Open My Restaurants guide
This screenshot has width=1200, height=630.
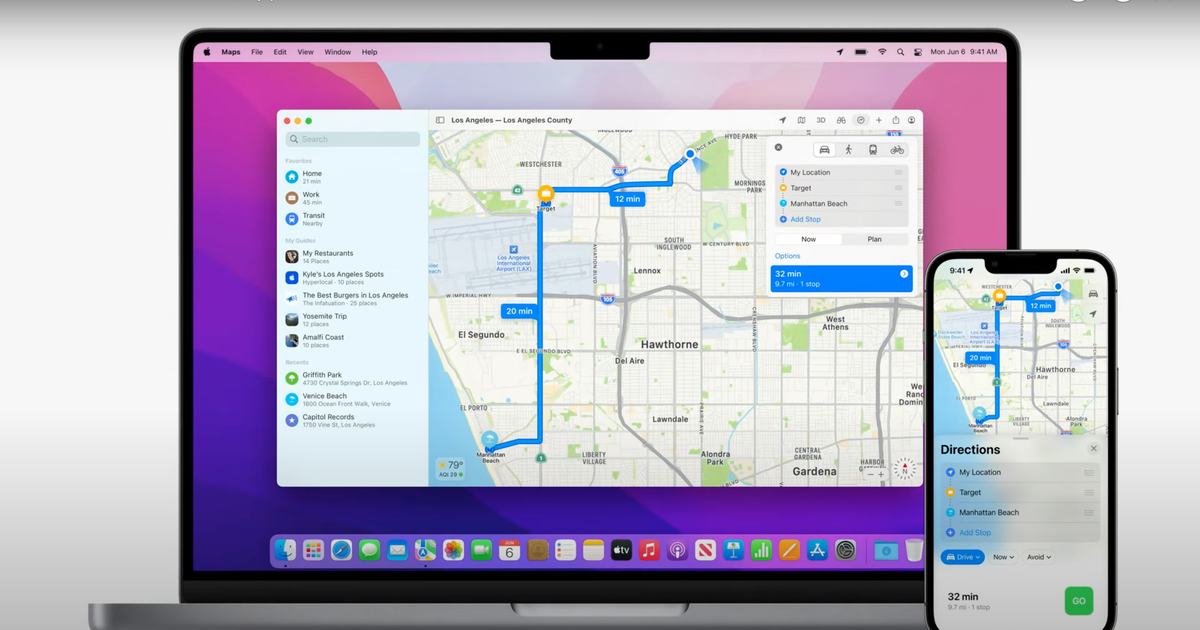[353, 256]
